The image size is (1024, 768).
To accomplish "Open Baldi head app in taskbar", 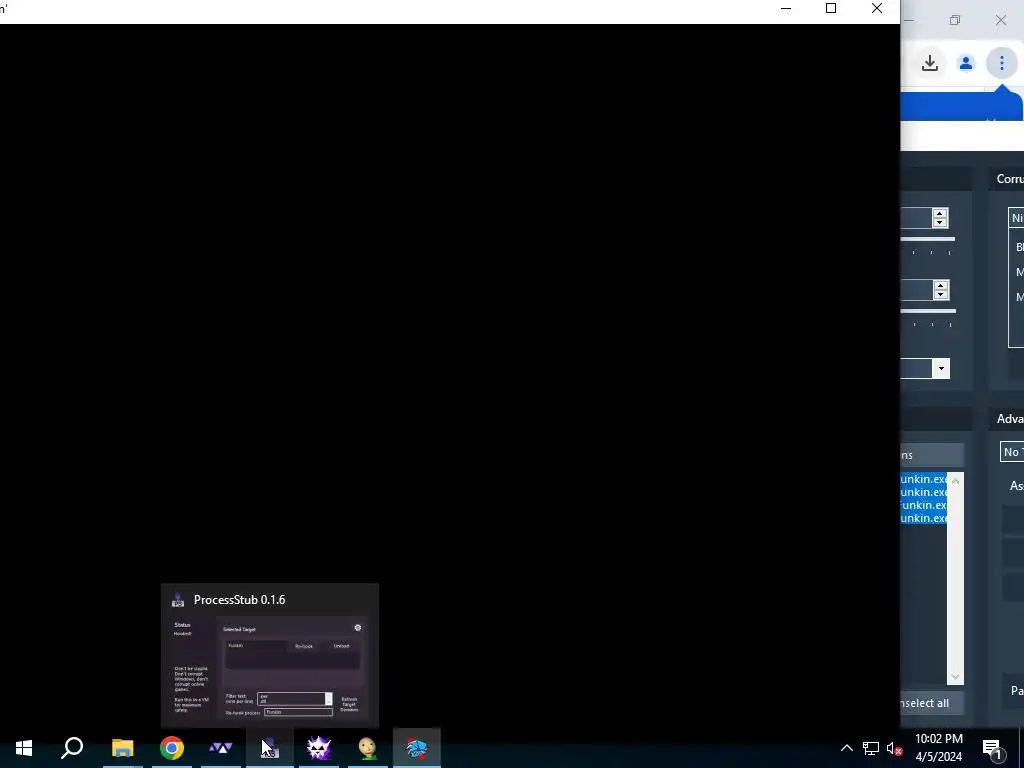I will tap(368, 748).
